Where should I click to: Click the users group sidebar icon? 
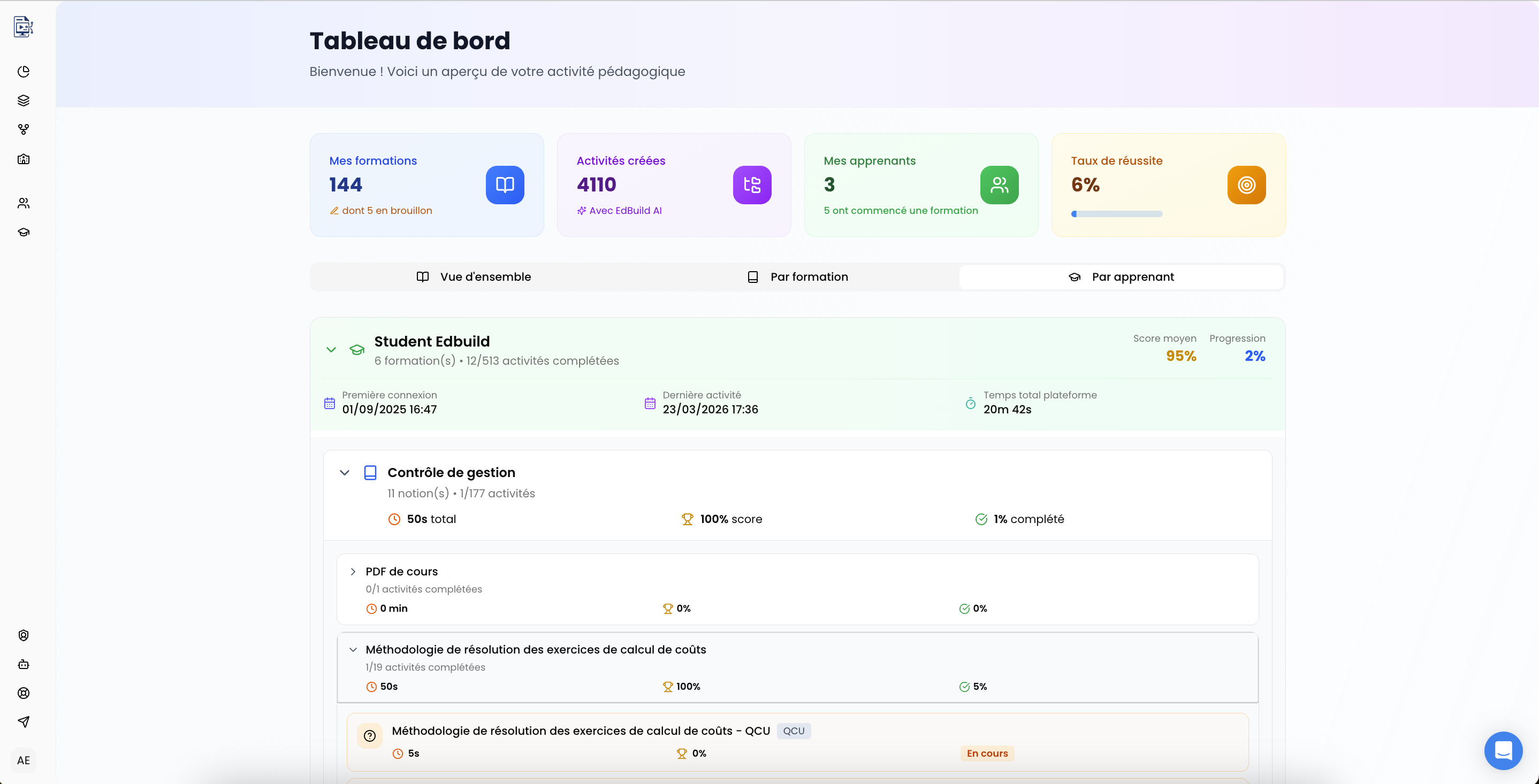point(24,204)
